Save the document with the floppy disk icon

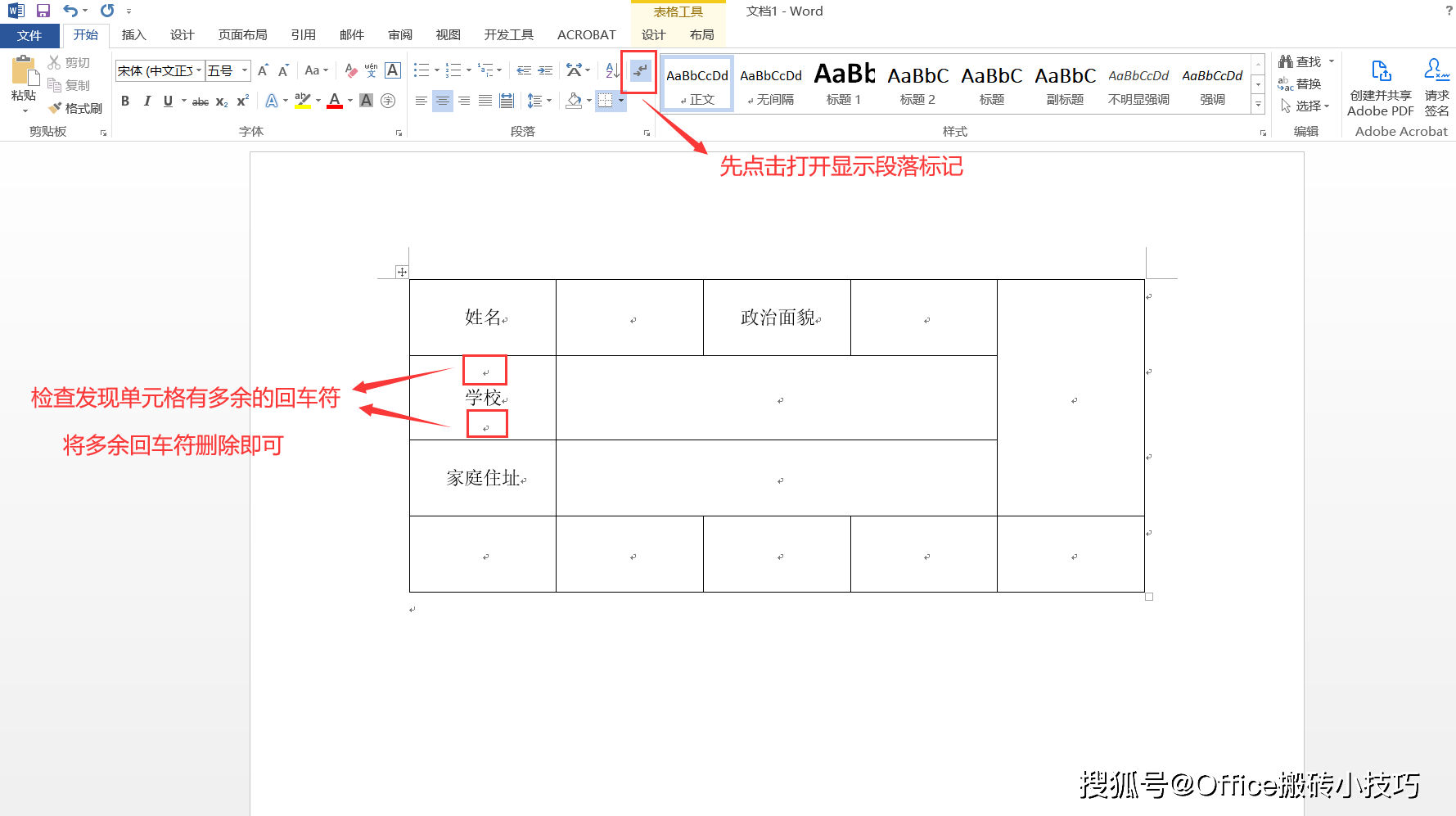[x=43, y=11]
